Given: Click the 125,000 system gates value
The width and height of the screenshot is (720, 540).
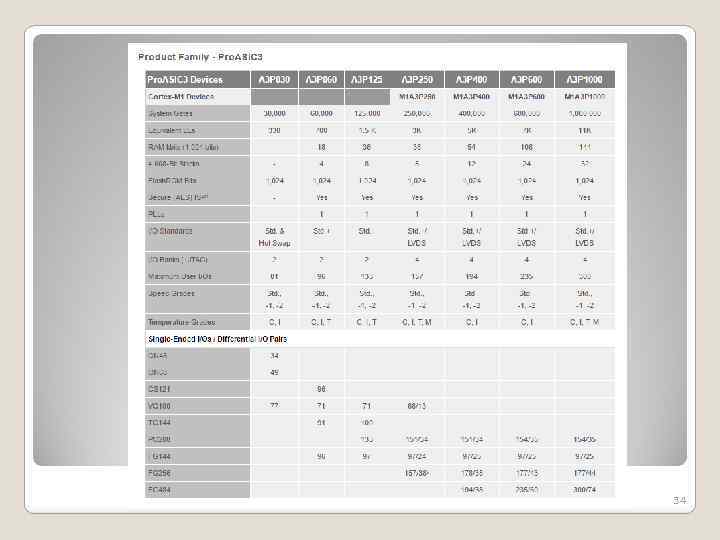Looking at the screenshot, I should tap(367, 113).
